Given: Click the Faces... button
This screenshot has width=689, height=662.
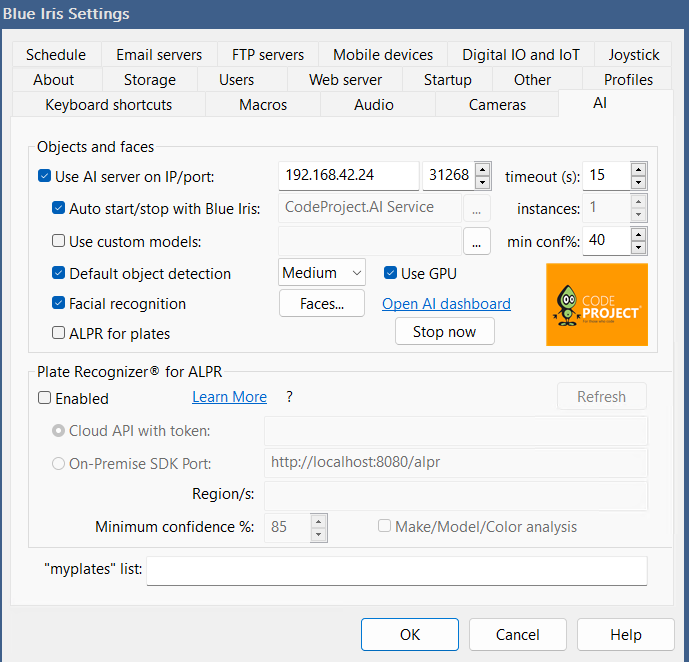Looking at the screenshot, I should (x=322, y=303).
